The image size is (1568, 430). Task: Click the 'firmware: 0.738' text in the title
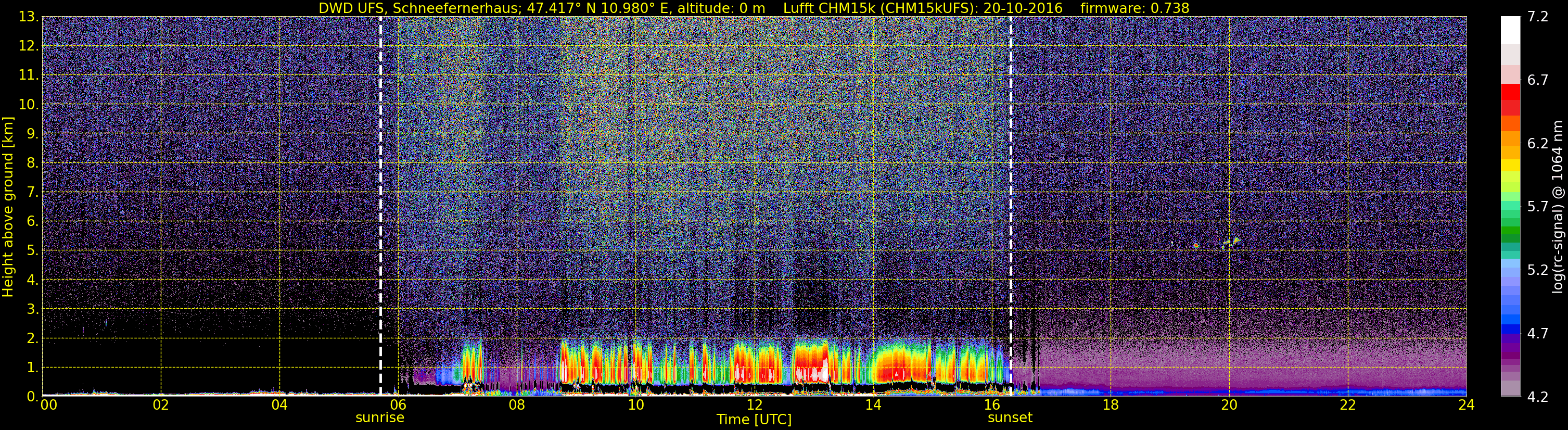click(1134, 8)
